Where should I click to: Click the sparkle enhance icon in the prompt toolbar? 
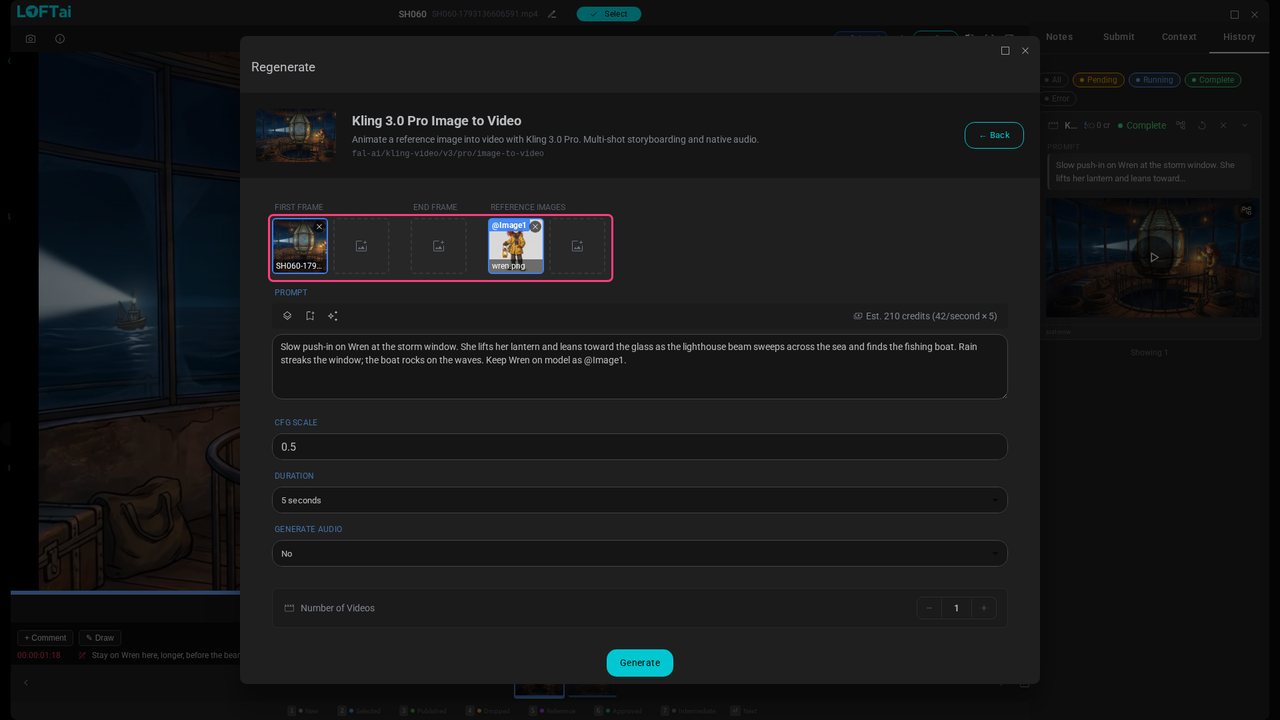pos(333,316)
